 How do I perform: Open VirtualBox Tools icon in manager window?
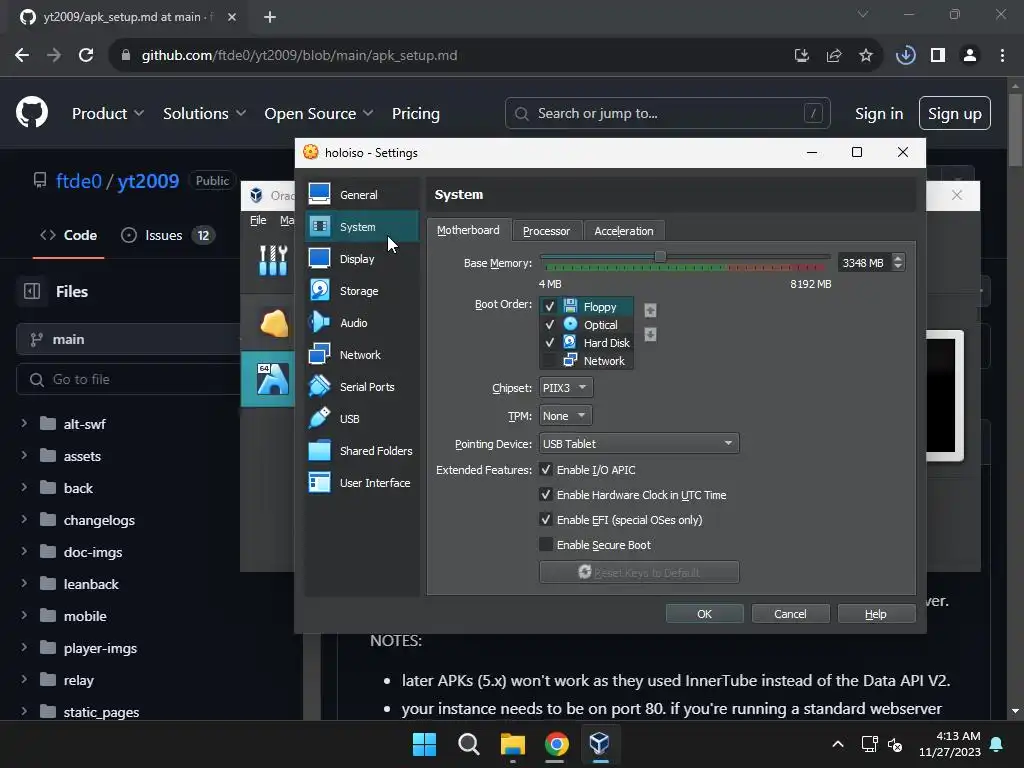click(x=273, y=260)
